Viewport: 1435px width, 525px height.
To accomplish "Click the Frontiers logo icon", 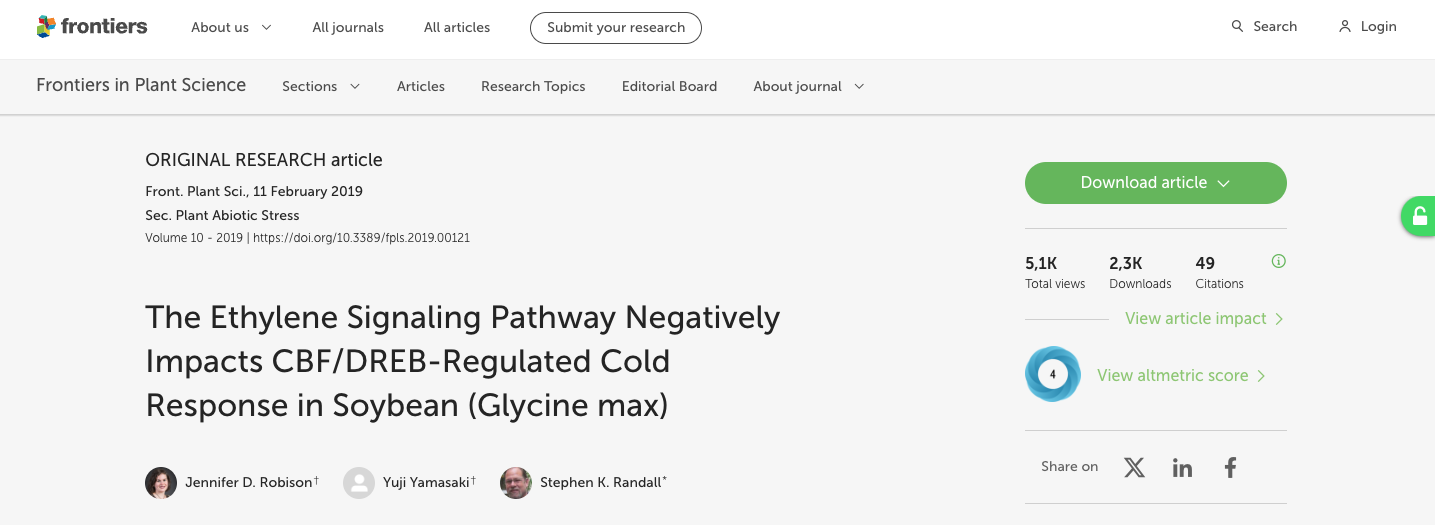I will pyautogui.click(x=46, y=27).
